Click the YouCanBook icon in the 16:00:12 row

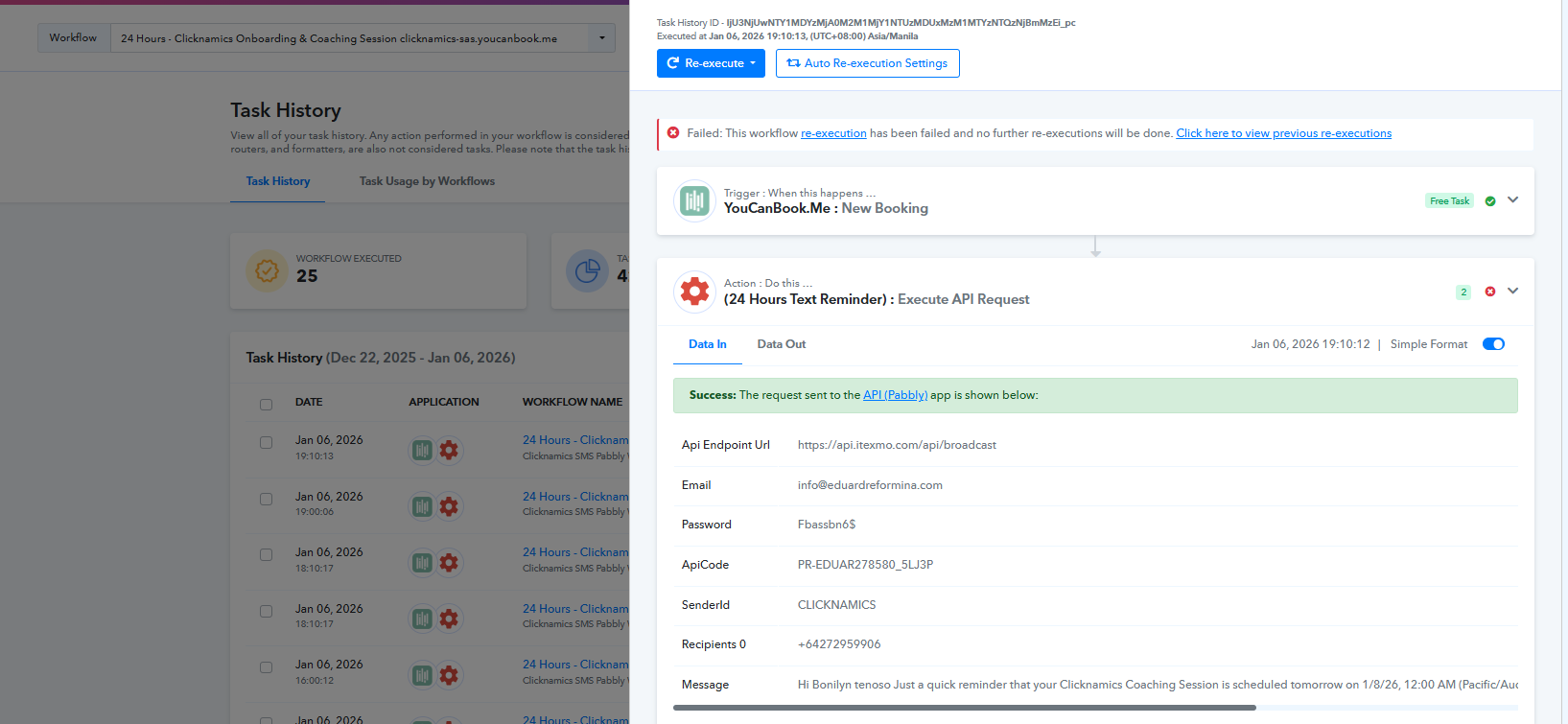coord(422,675)
